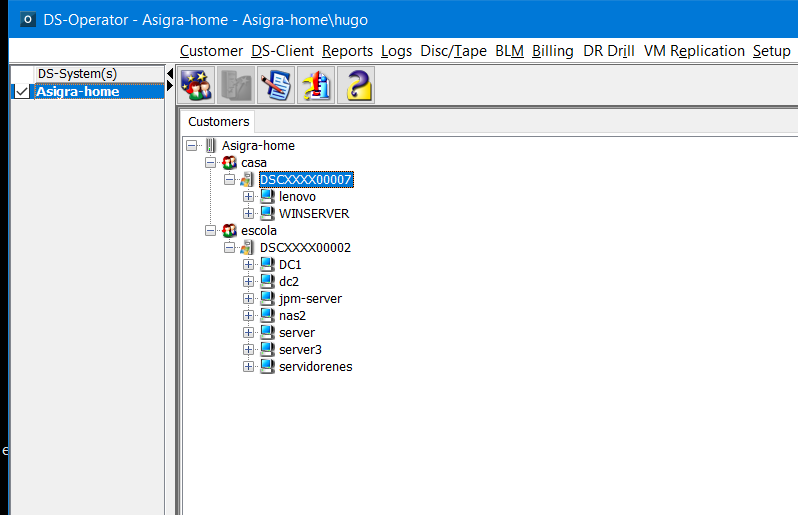Select the escola customer label
The image size is (798, 515).
click(259, 231)
